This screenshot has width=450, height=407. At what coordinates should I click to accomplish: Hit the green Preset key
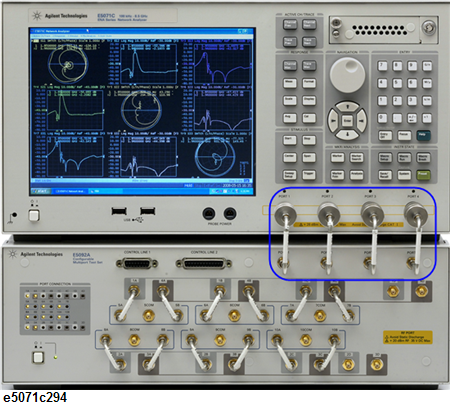tap(423, 174)
